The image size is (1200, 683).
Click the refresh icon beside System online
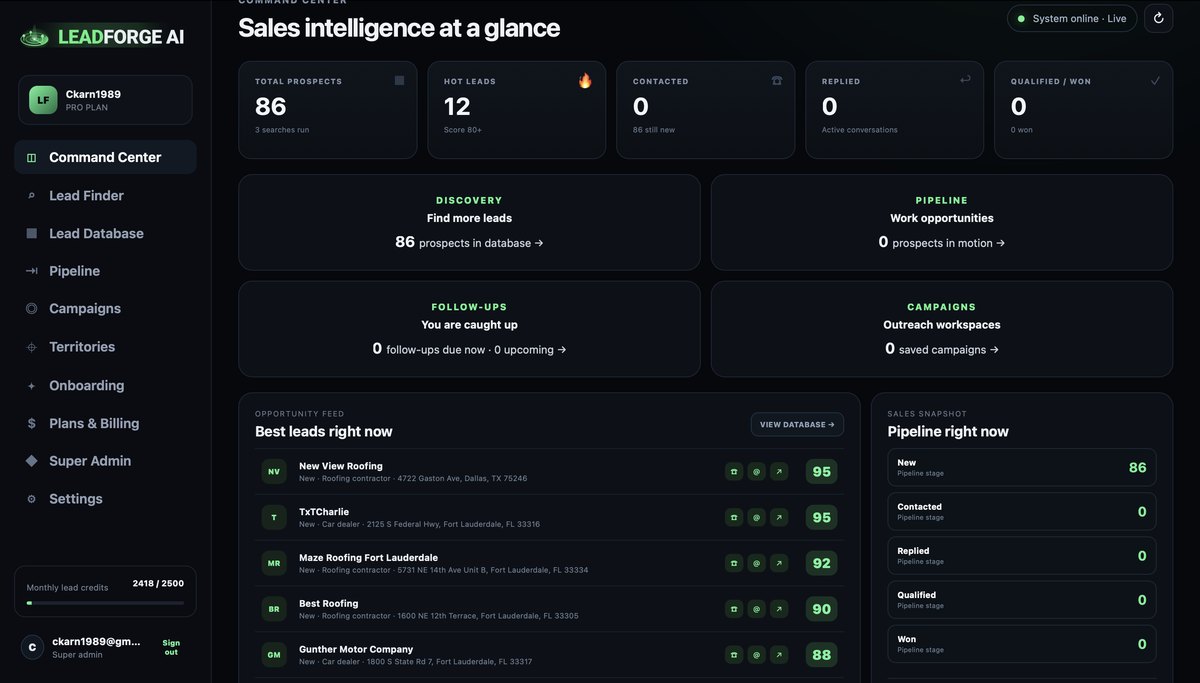1158,18
